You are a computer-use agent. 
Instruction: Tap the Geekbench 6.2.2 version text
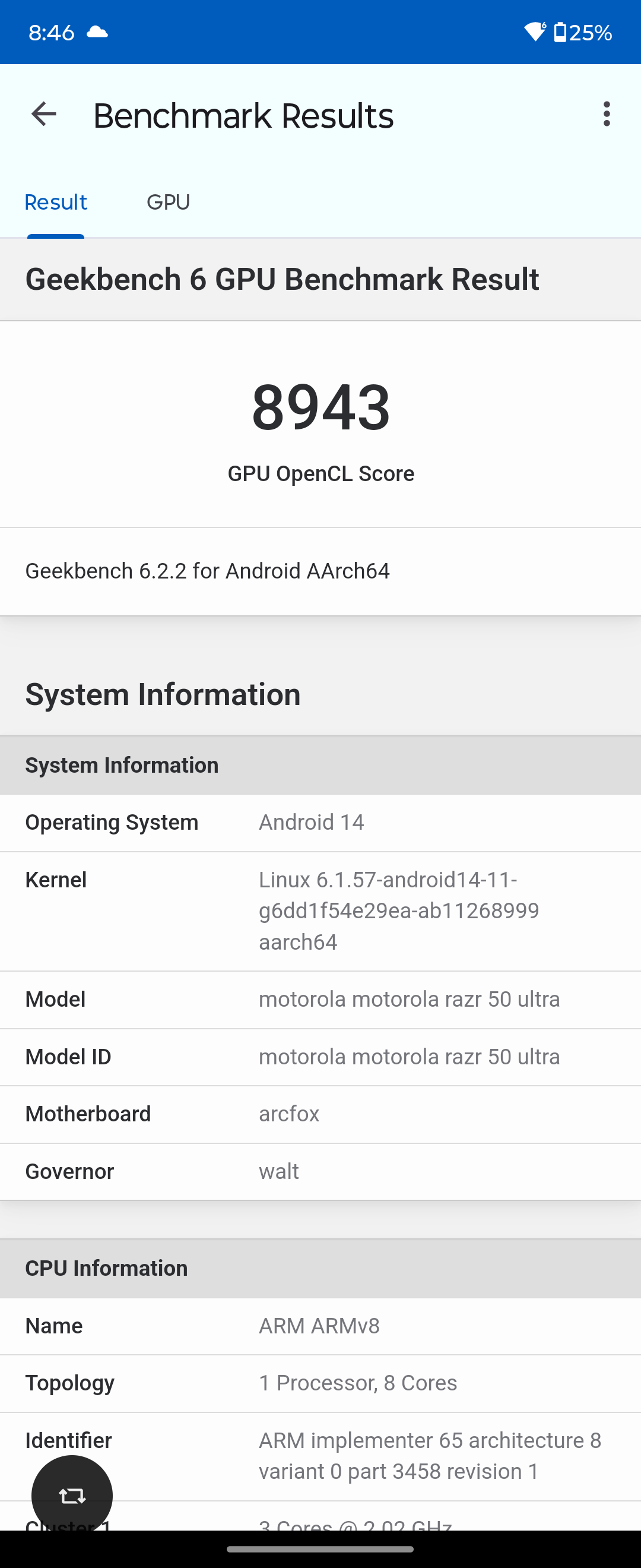tap(207, 571)
